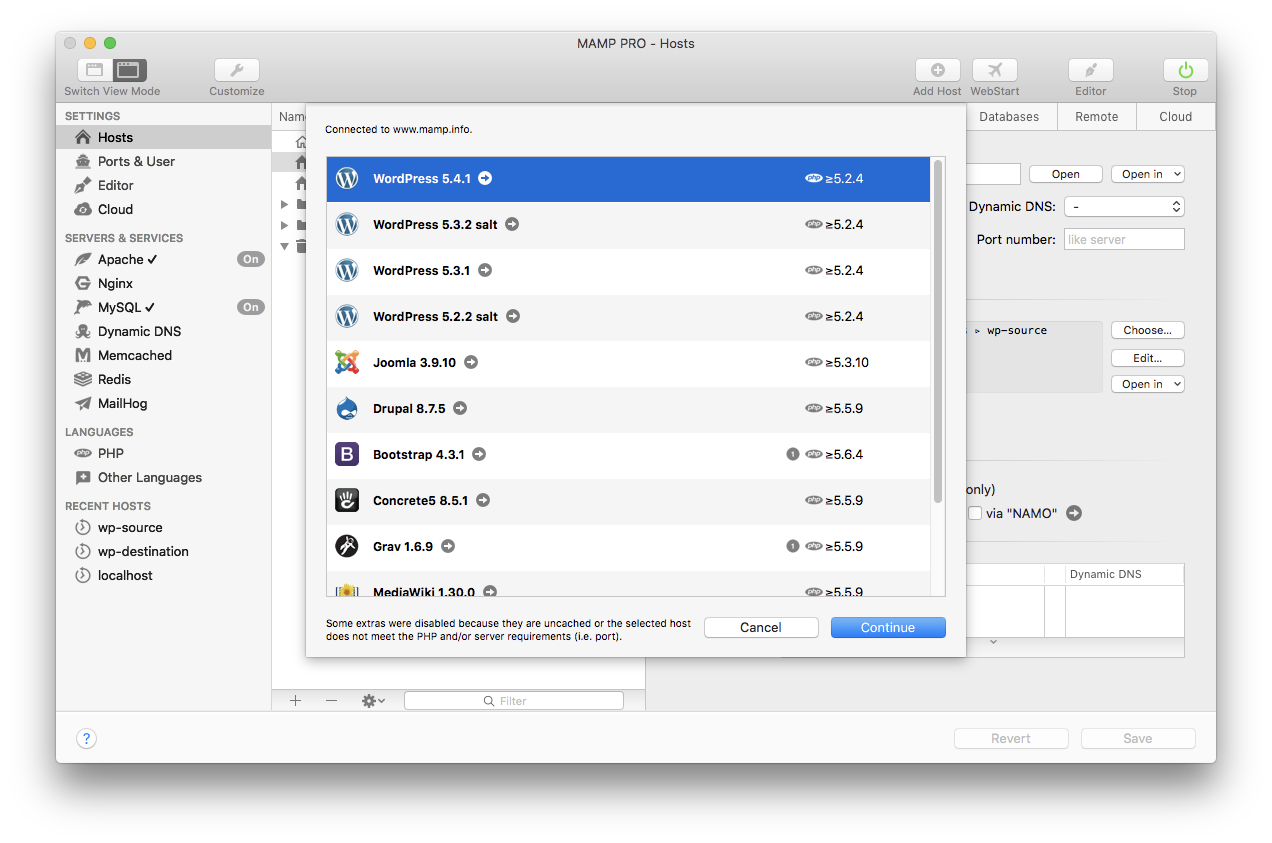Click the WordPress 5.3.2 salt info arrow
Image resolution: width=1272 pixels, height=843 pixels.
[x=512, y=225]
